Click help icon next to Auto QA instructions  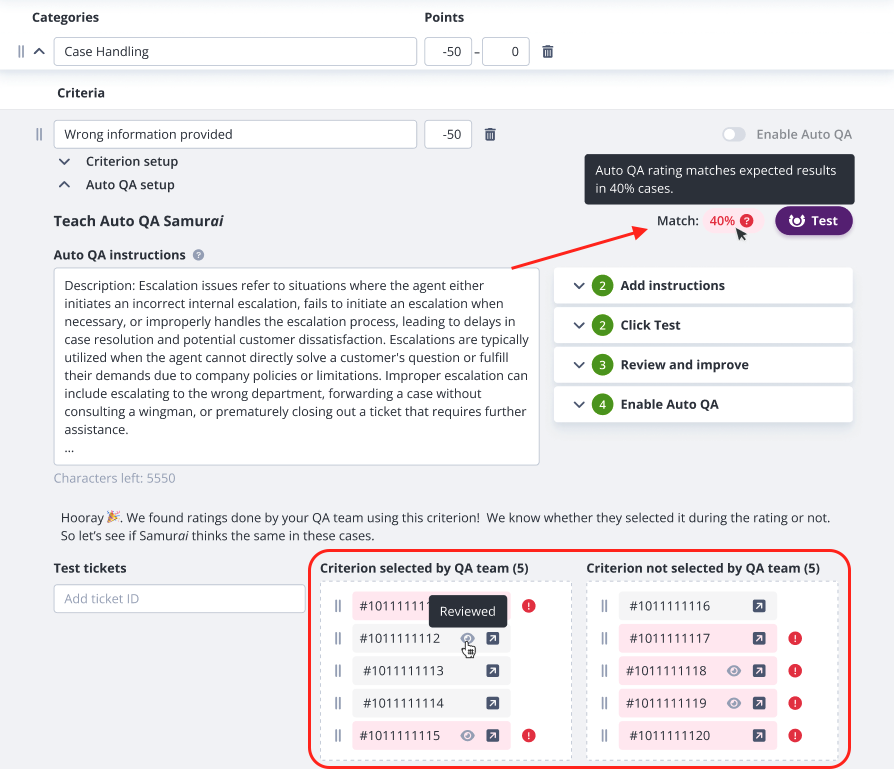(199, 255)
